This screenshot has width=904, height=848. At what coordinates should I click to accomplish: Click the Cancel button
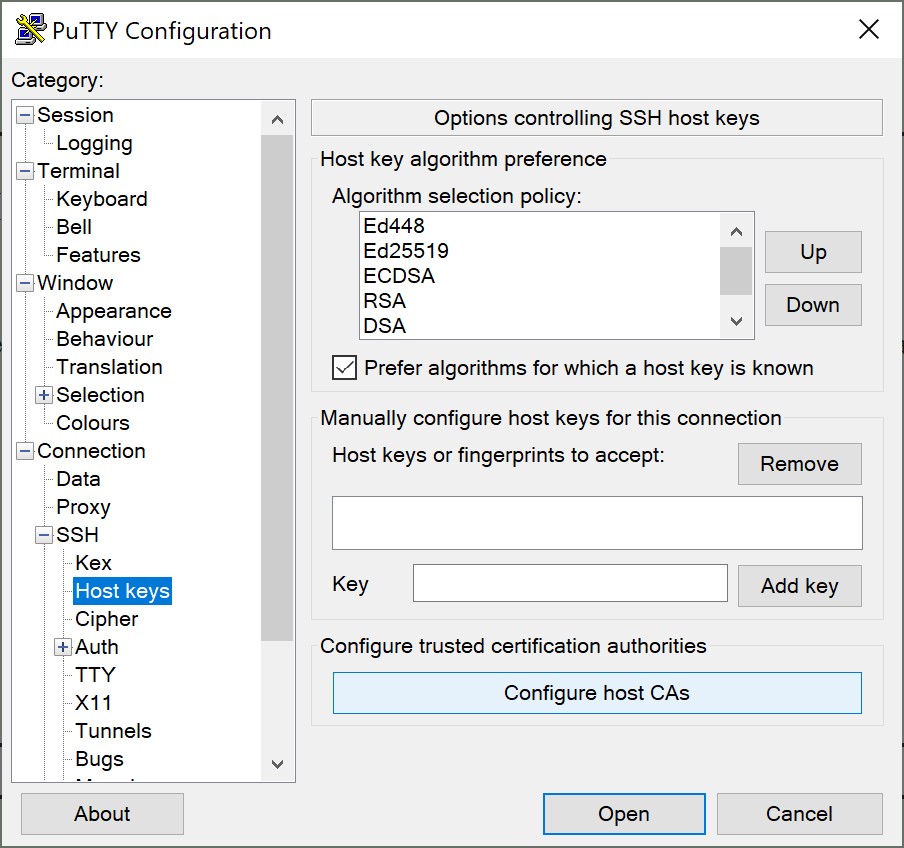(799, 814)
